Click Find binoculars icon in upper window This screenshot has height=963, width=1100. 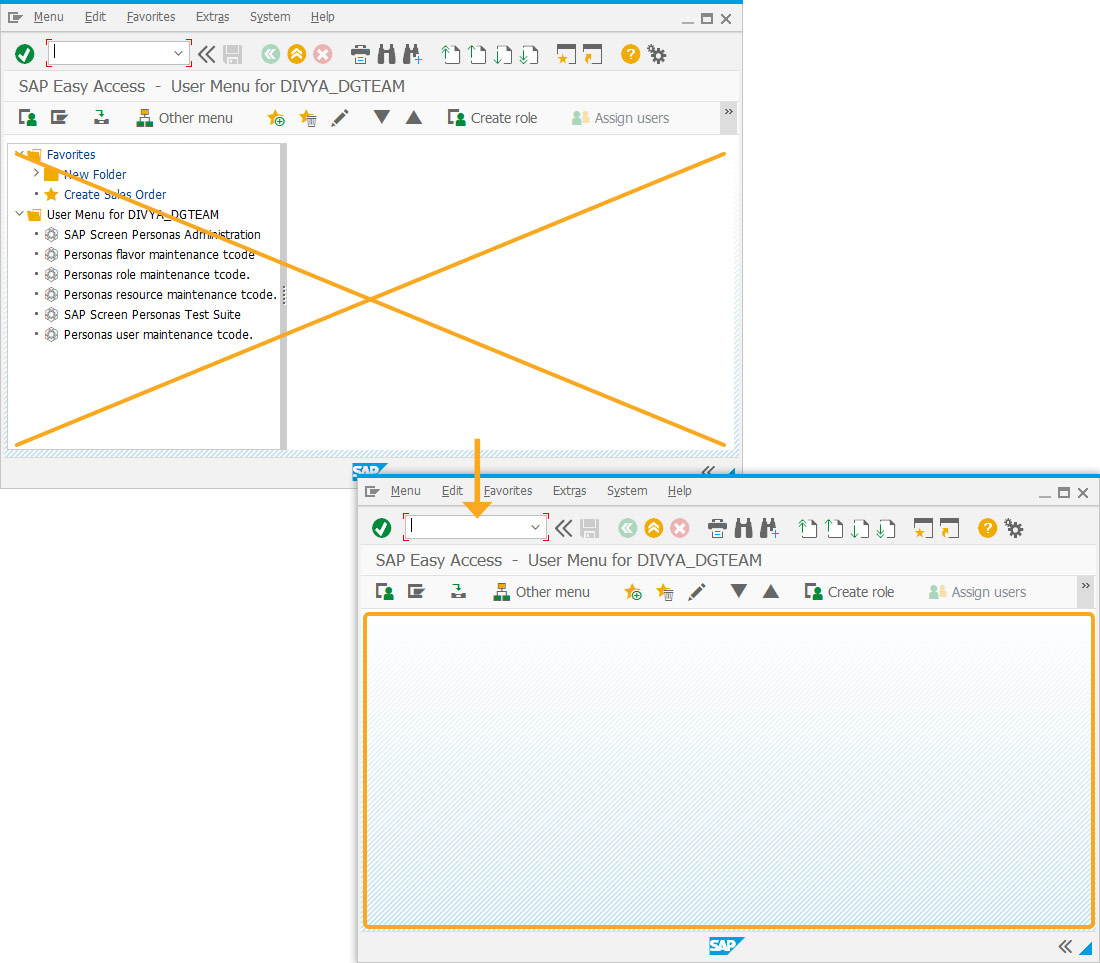[387, 54]
